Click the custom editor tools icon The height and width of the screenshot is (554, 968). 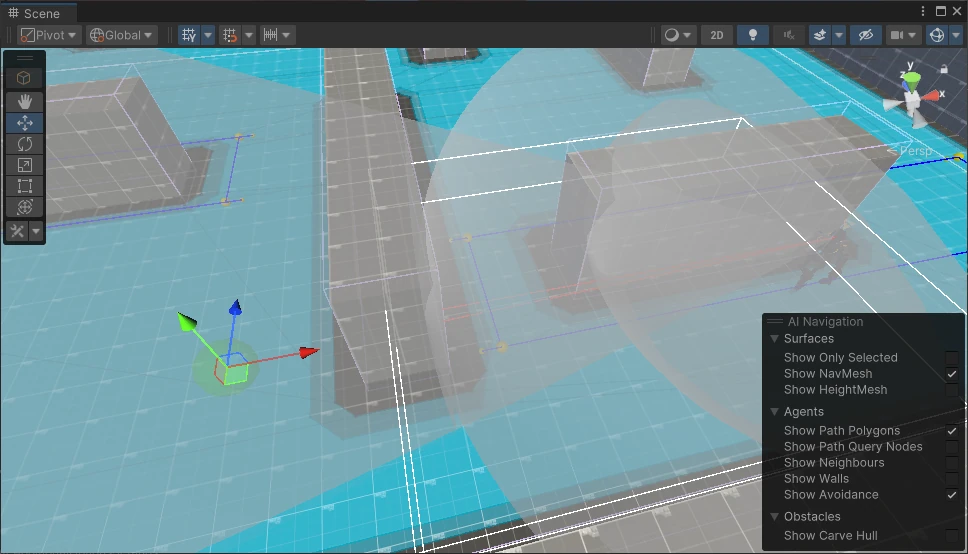(x=17, y=231)
